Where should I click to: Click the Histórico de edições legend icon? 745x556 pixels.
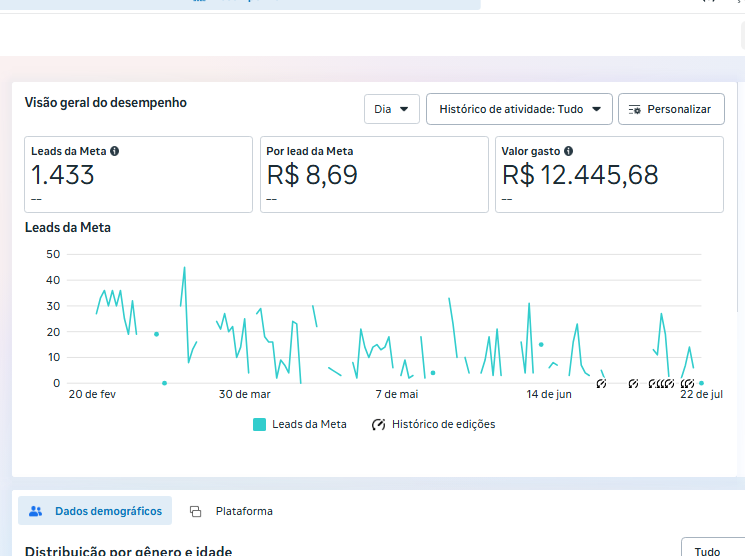[379, 424]
